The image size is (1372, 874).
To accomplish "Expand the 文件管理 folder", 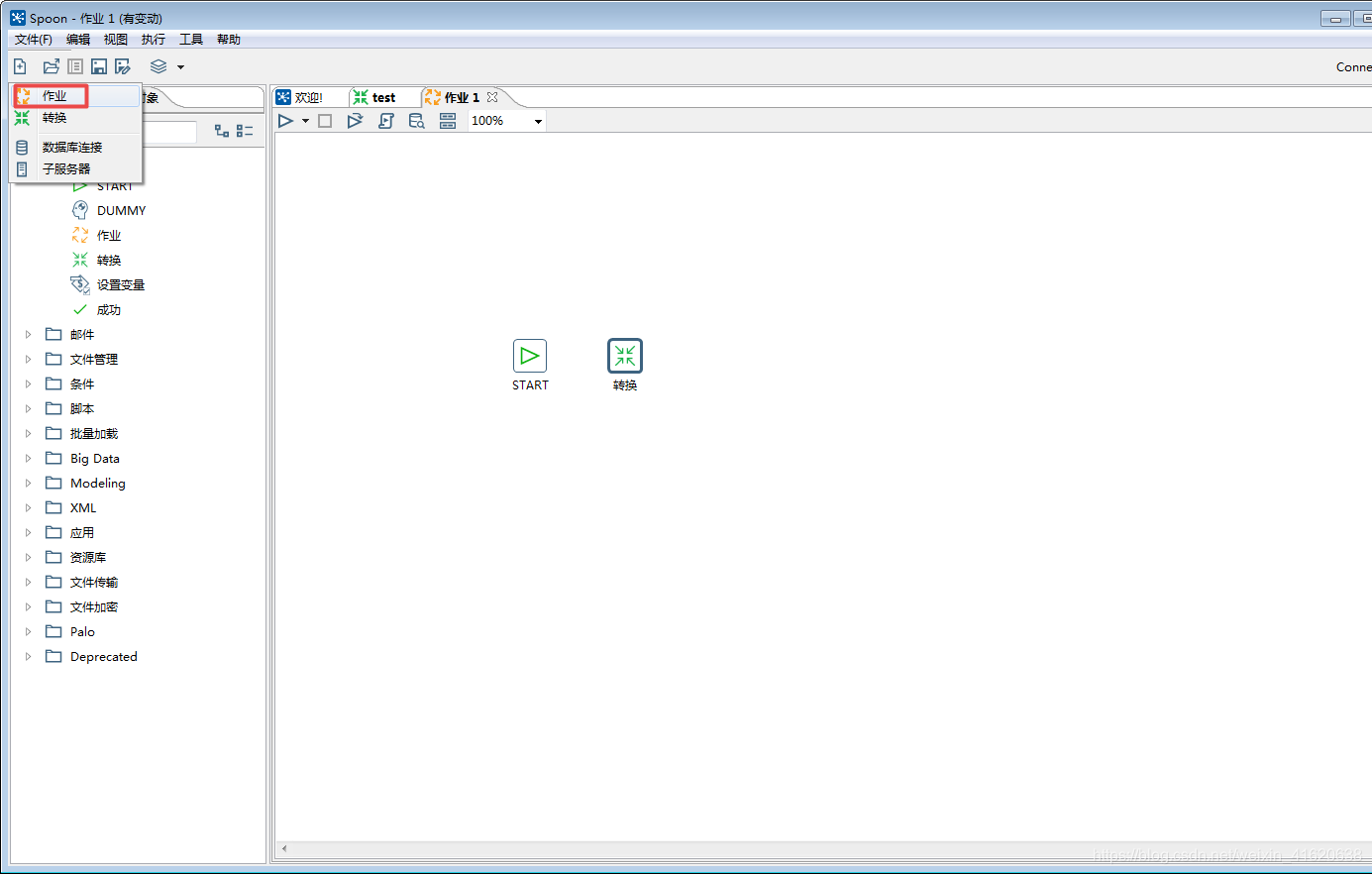I will (x=28, y=360).
